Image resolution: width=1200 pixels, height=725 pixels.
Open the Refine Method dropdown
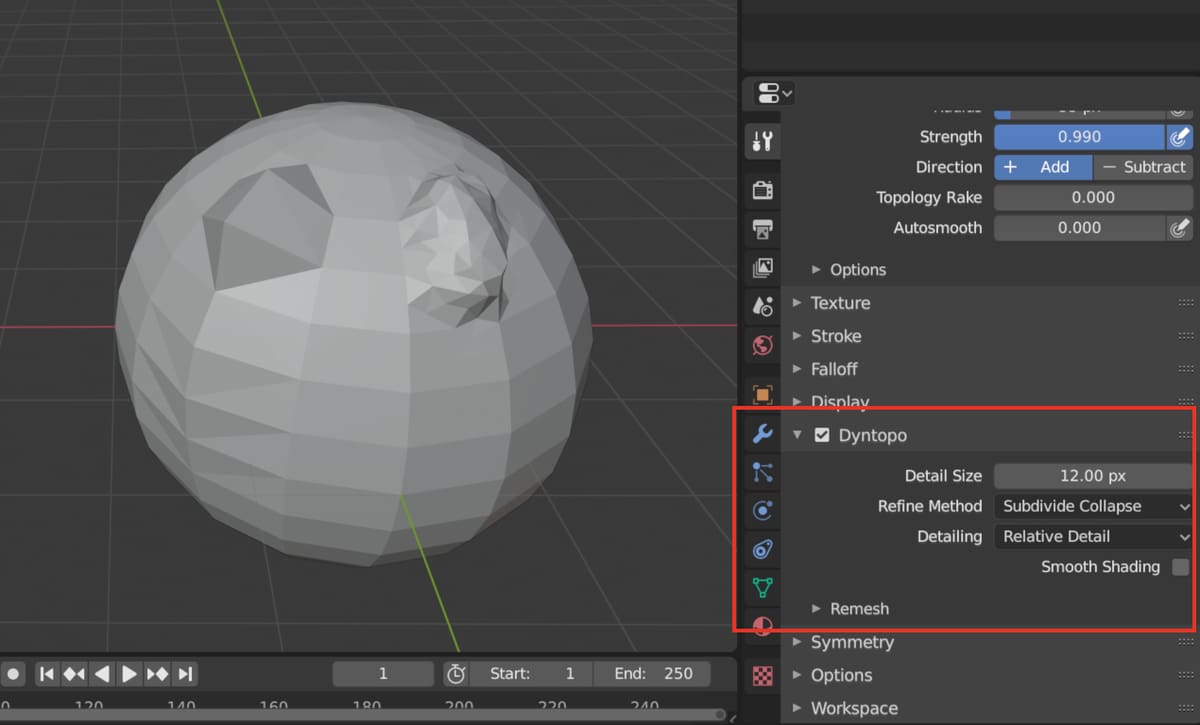click(1093, 506)
